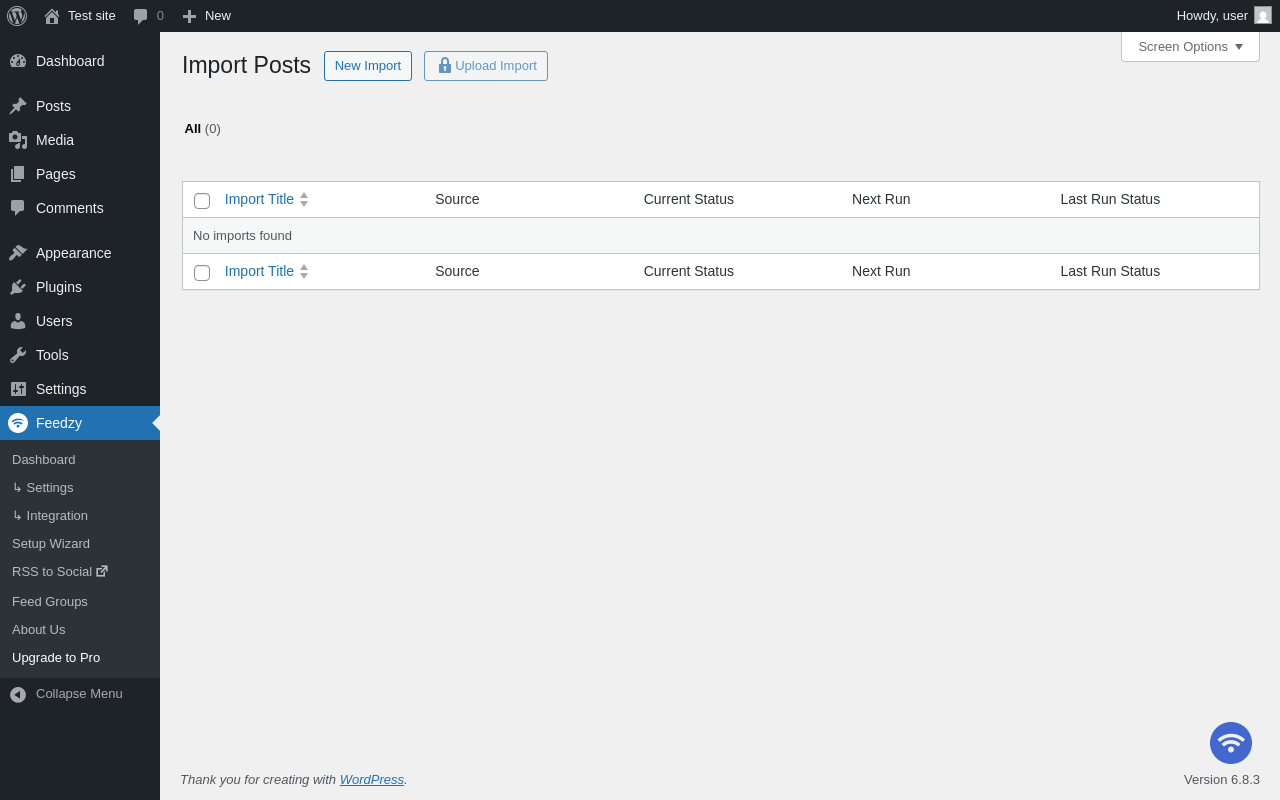Sort by Import Title in footer

pos(259,271)
